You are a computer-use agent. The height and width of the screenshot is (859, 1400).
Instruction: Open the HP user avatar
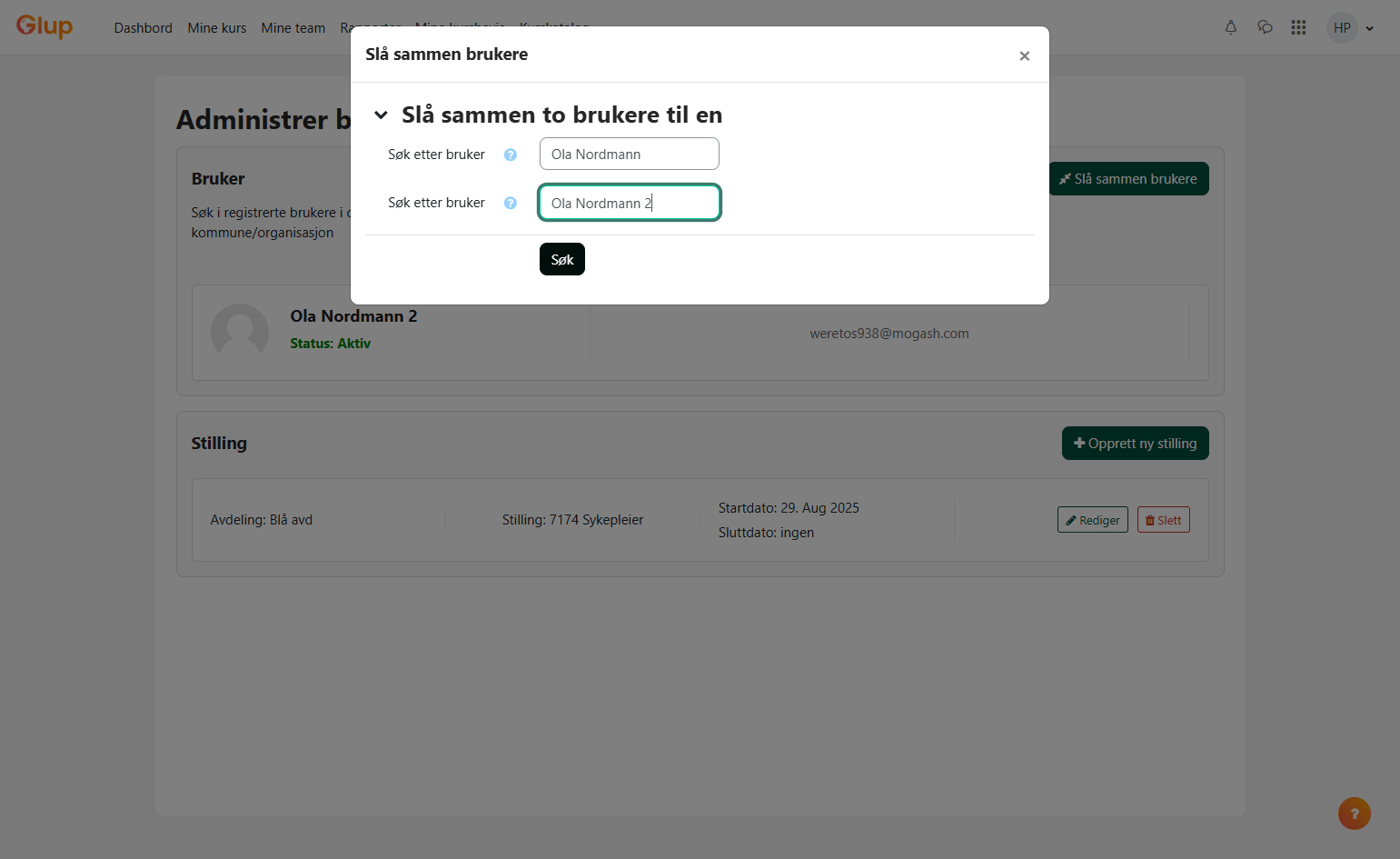tap(1342, 27)
